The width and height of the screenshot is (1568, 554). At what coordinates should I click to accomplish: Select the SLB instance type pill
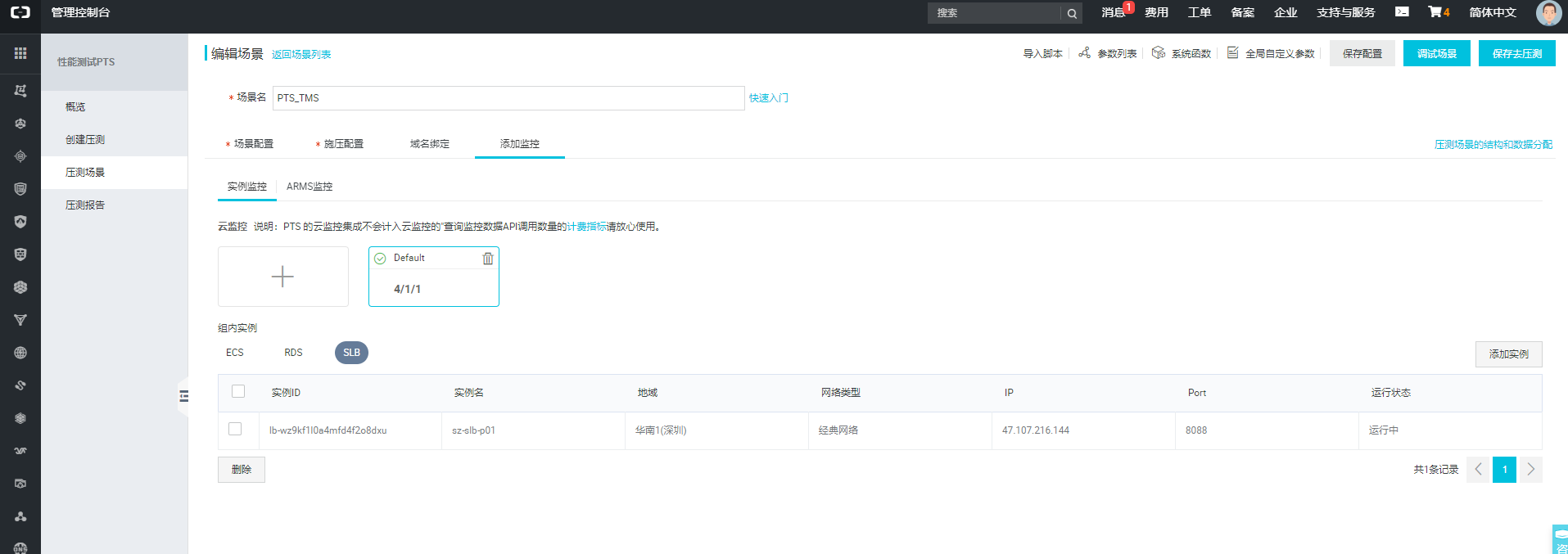point(351,353)
